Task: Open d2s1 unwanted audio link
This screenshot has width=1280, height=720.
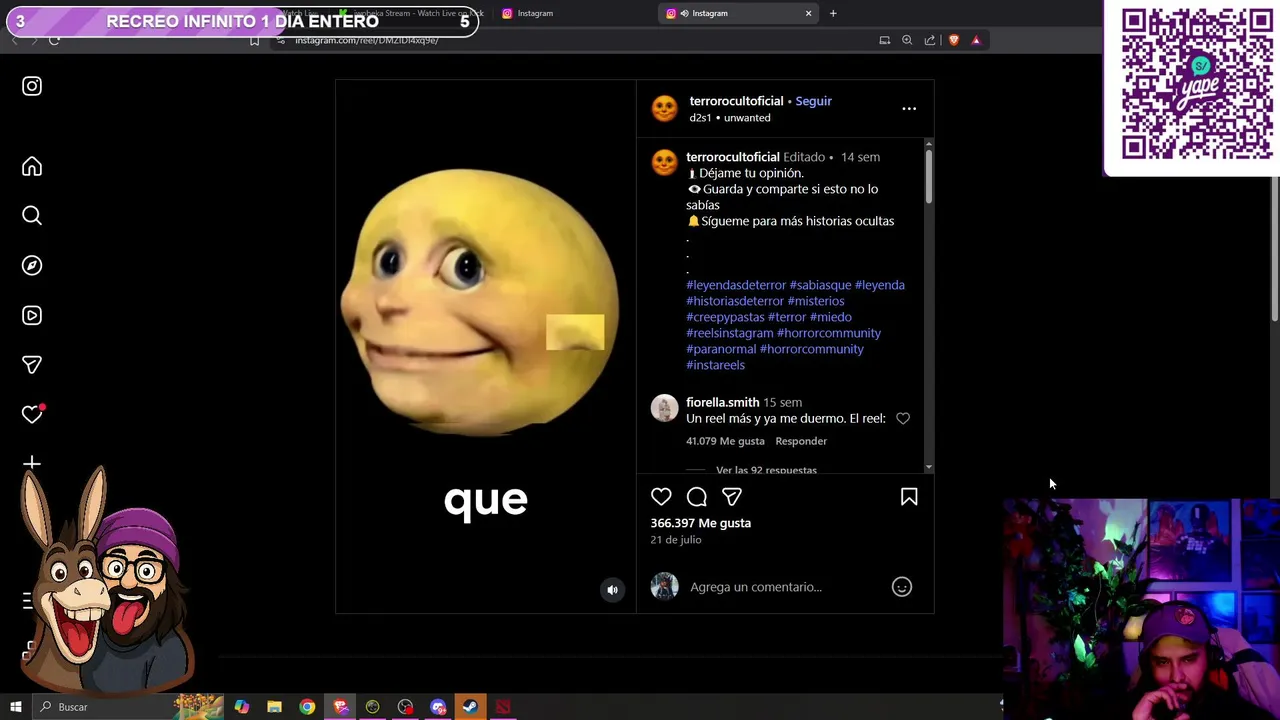Action: 730,118
